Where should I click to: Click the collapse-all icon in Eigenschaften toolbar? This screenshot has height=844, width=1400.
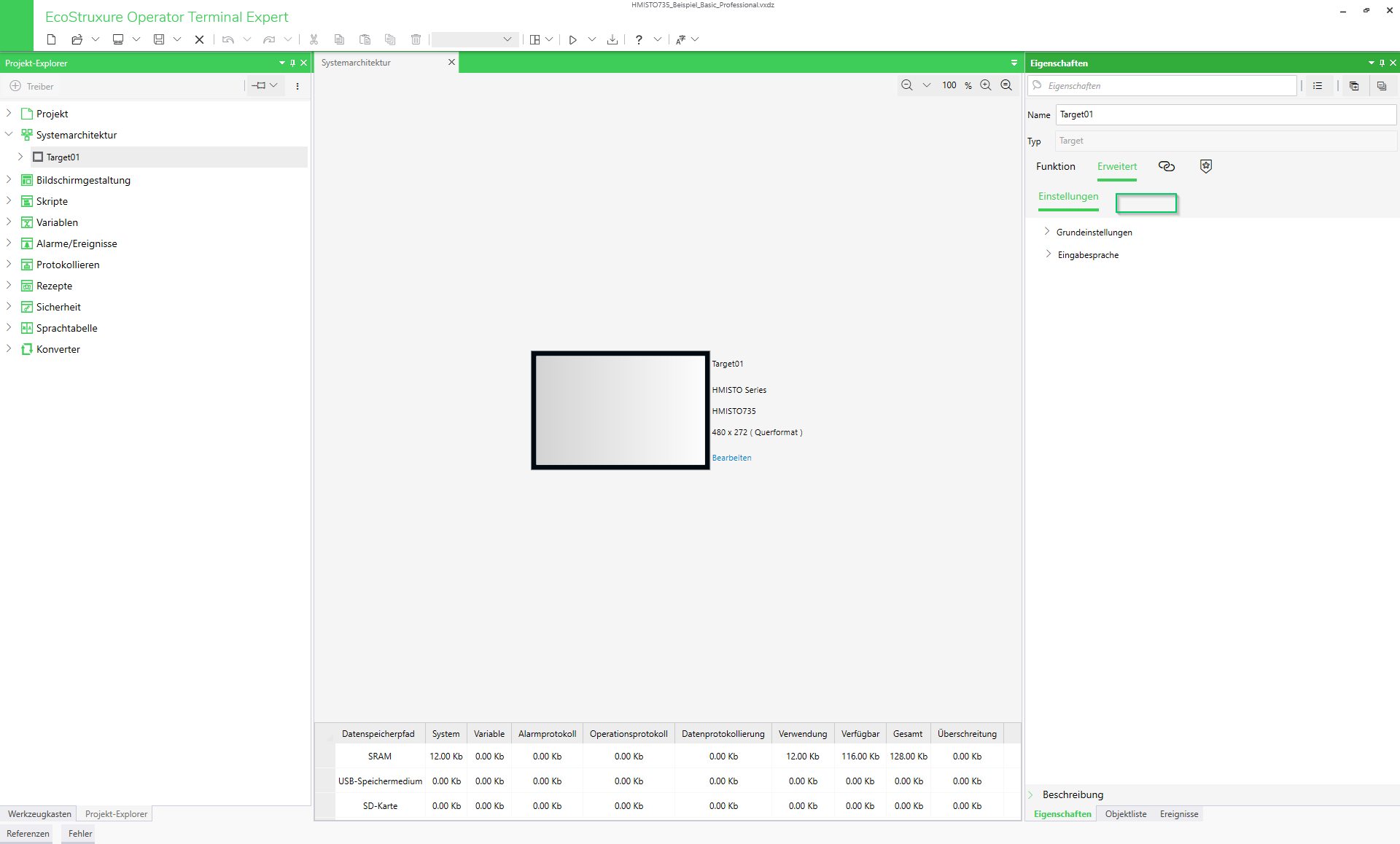click(1381, 86)
